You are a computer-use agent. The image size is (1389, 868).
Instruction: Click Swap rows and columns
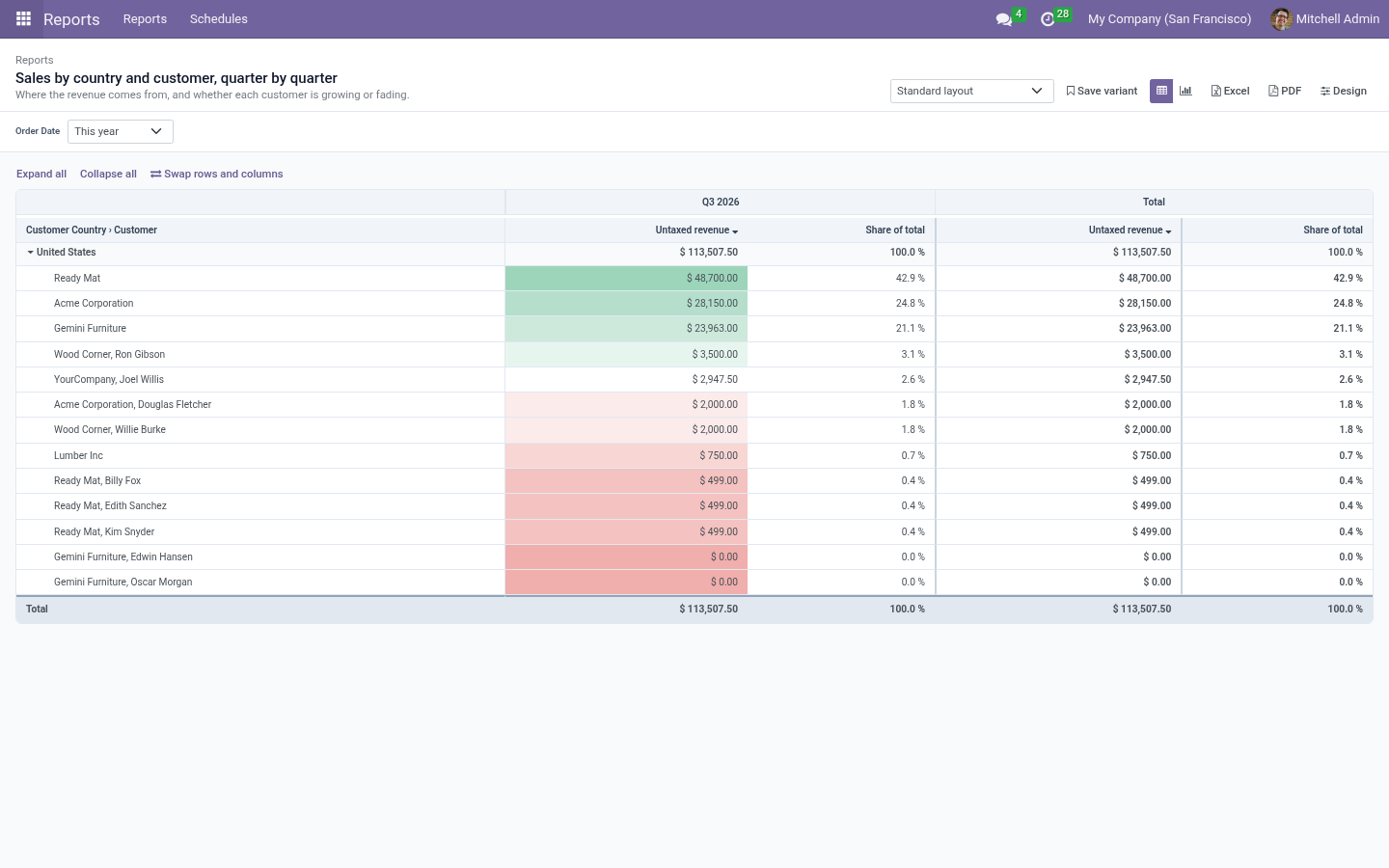[217, 175]
